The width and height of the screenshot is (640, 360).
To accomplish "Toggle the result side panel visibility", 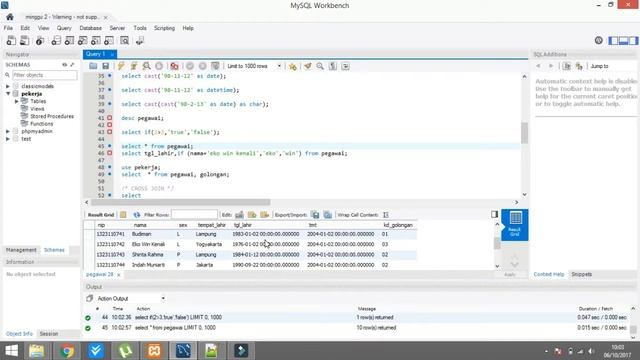I will pyautogui.click(x=494, y=214).
